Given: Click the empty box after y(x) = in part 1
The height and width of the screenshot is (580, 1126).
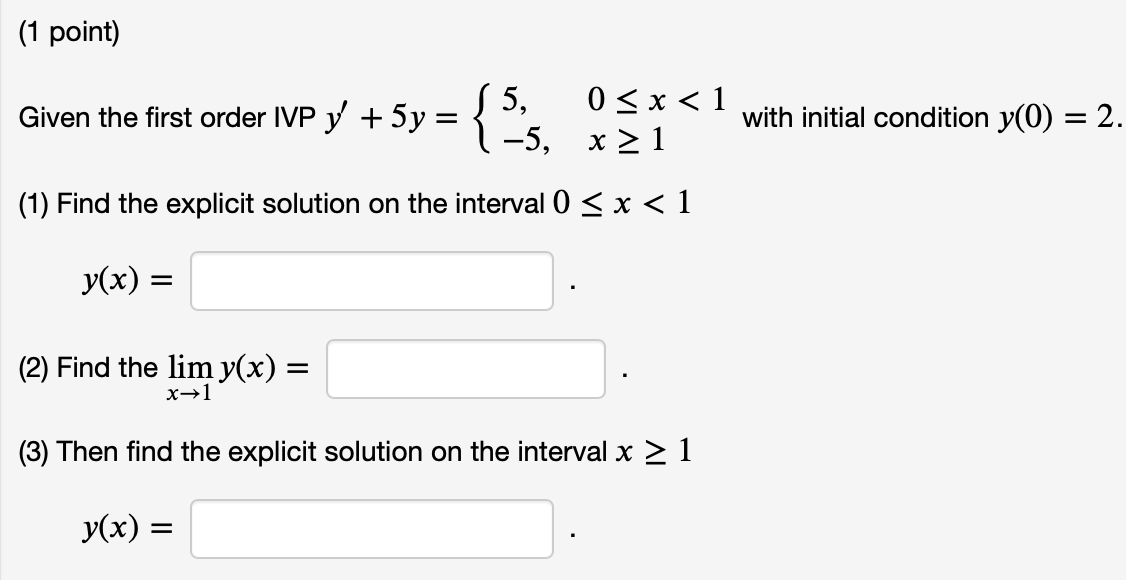Looking at the screenshot, I should click(372, 282).
